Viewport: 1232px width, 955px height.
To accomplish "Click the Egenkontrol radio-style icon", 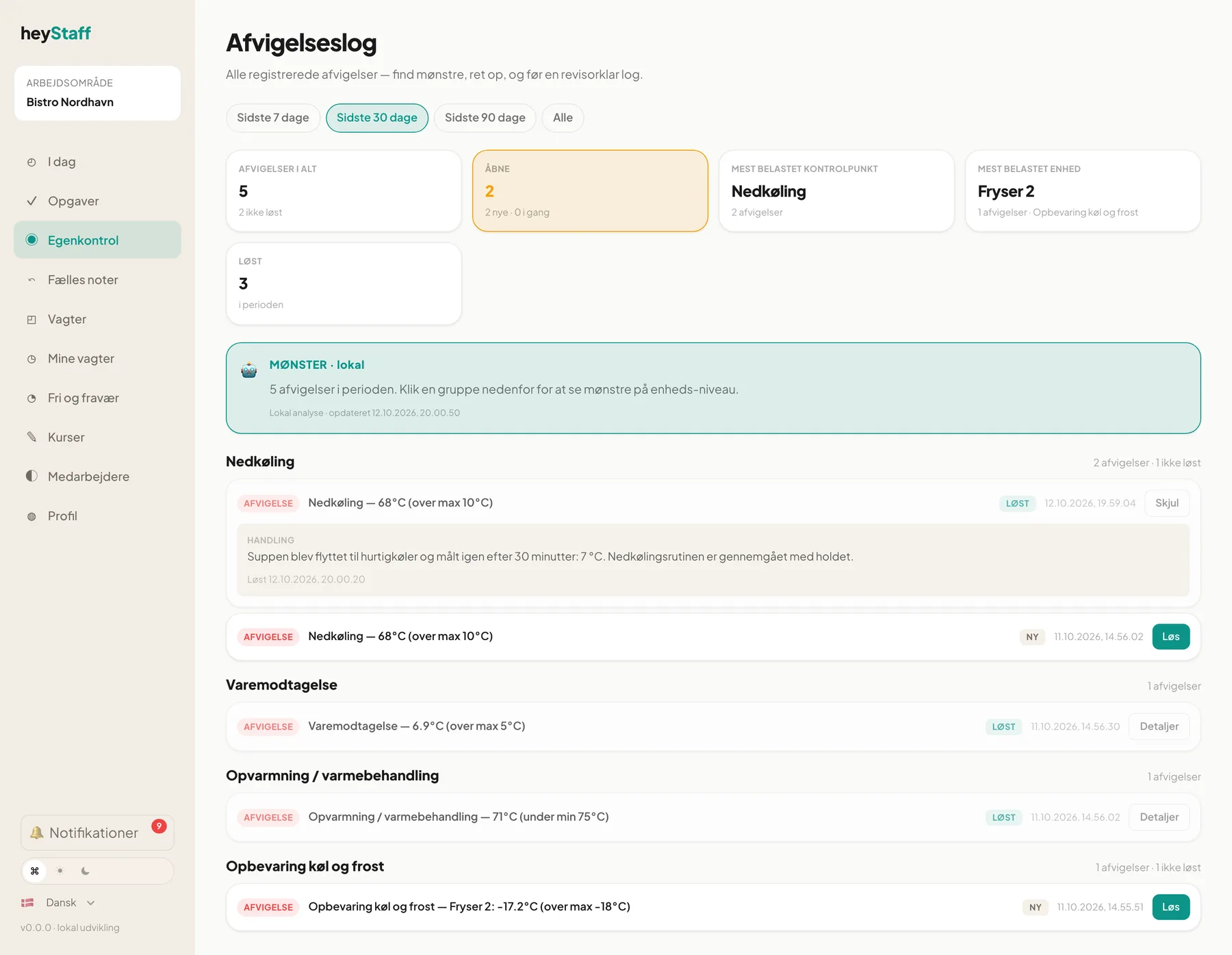I will [x=31, y=240].
